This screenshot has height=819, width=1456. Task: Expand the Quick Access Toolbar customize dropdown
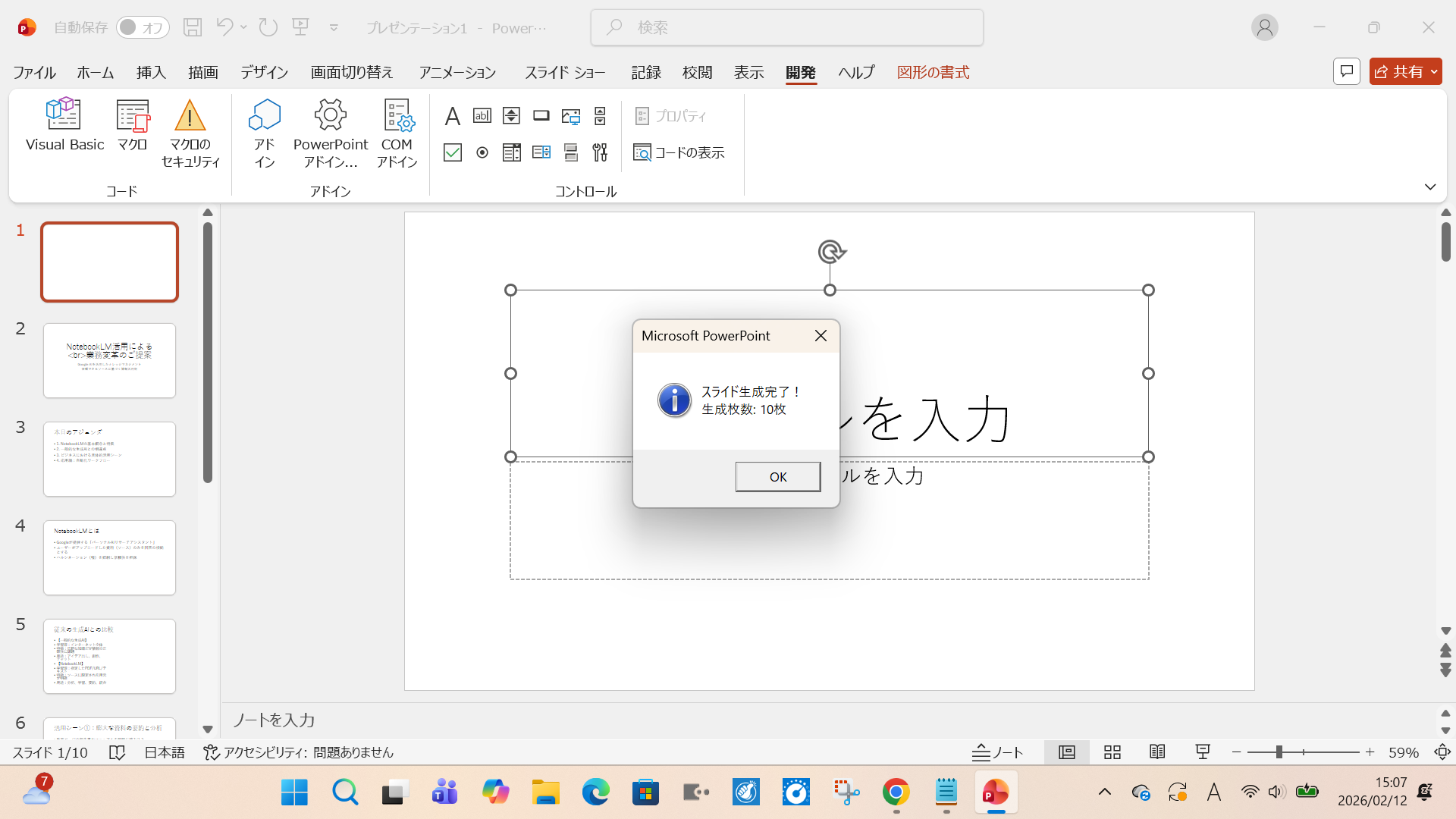click(x=334, y=28)
